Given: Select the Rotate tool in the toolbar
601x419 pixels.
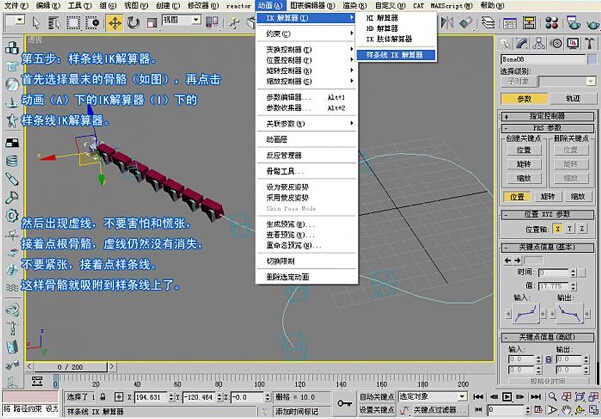Looking at the screenshot, I should (x=133, y=23).
